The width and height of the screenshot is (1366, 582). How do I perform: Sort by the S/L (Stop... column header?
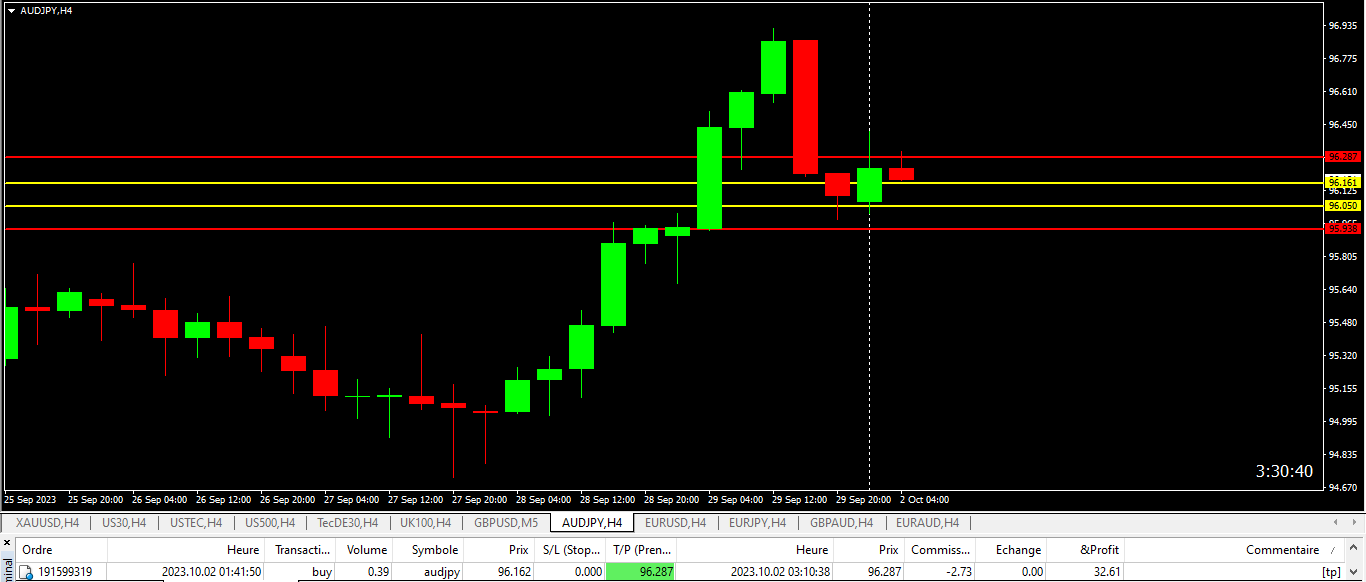(x=571, y=550)
